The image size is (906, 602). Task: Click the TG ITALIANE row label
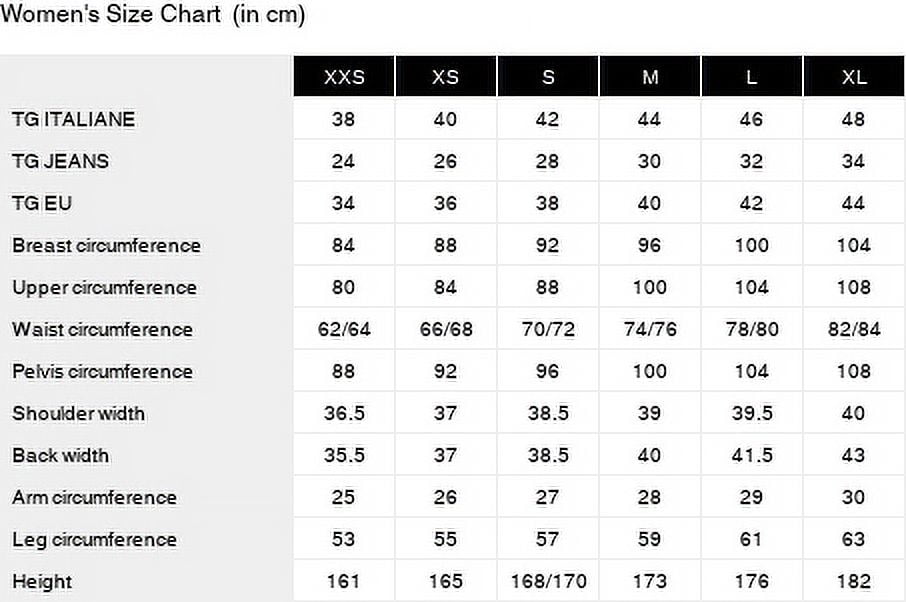73,119
